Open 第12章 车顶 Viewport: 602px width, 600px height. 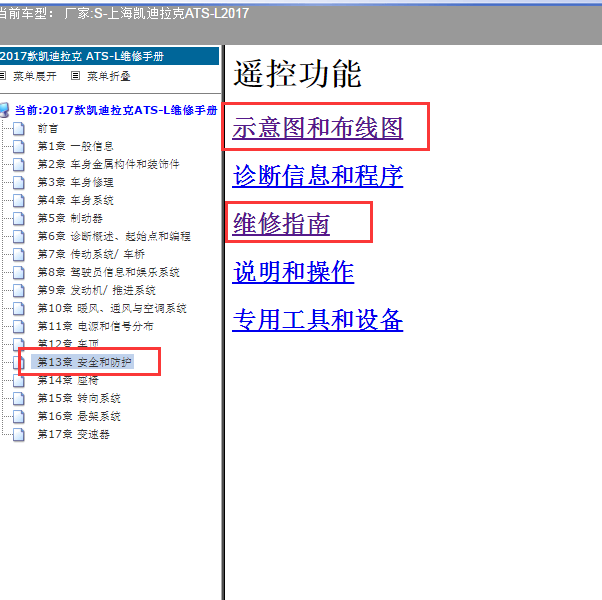point(68,344)
